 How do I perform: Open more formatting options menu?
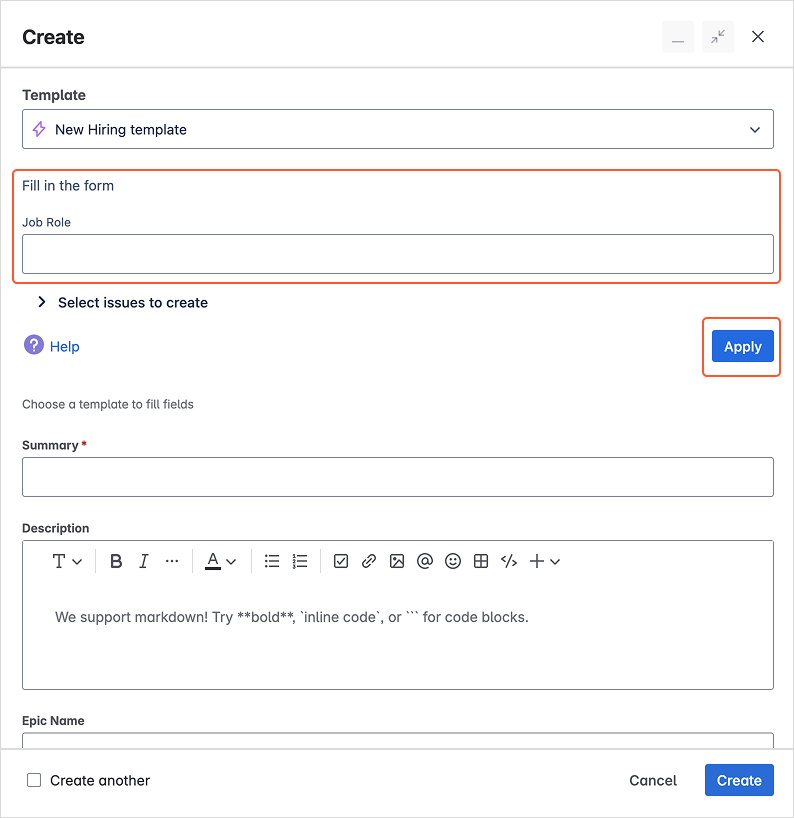172,561
